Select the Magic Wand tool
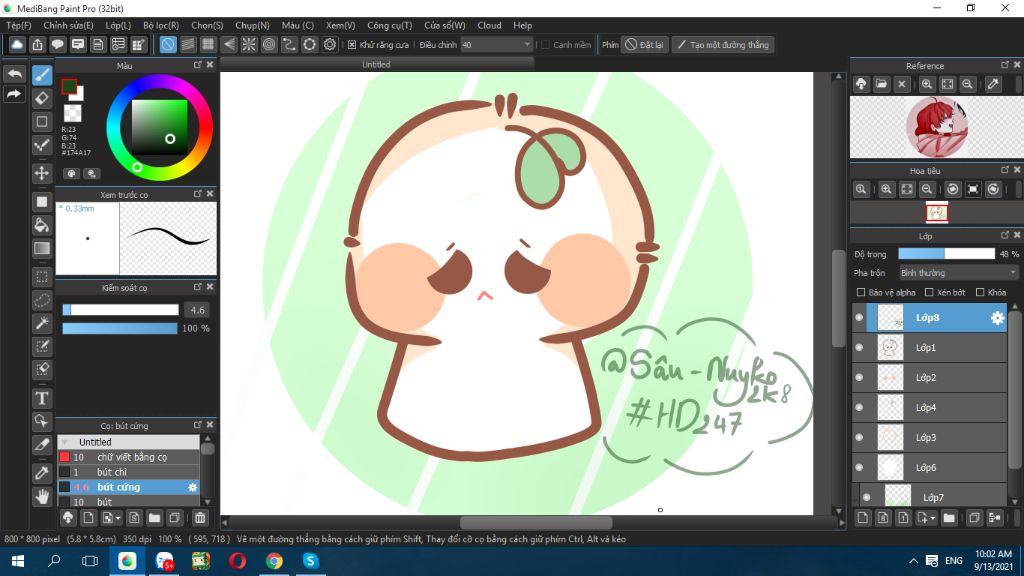 pos(42,323)
